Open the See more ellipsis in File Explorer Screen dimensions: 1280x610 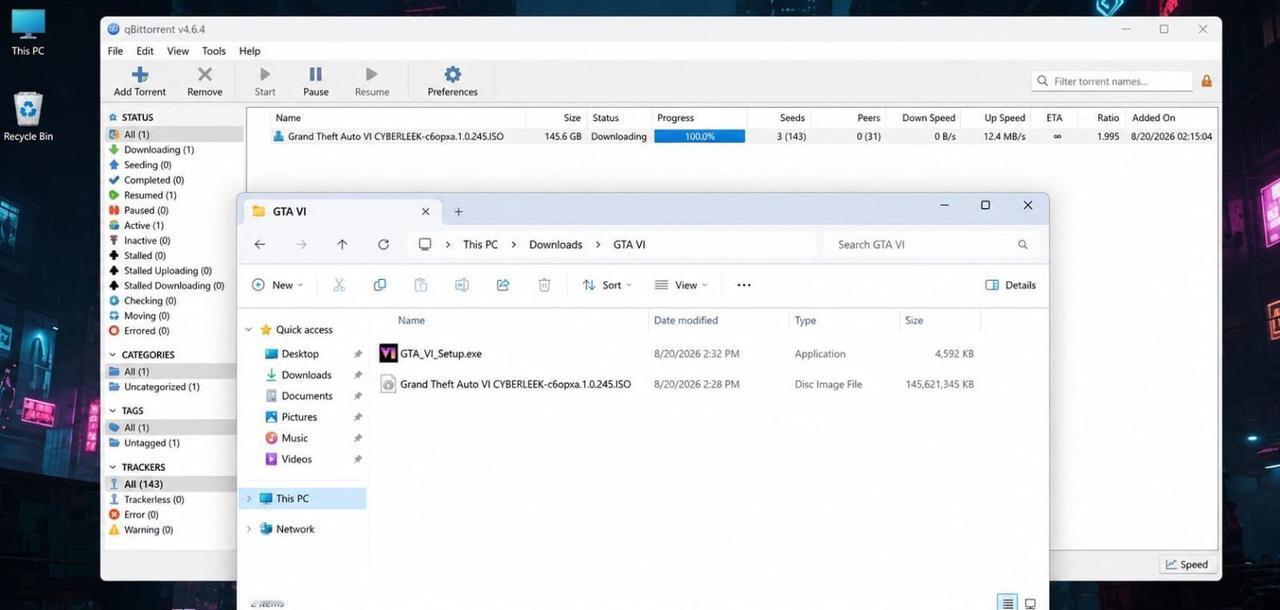pos(744,285)
